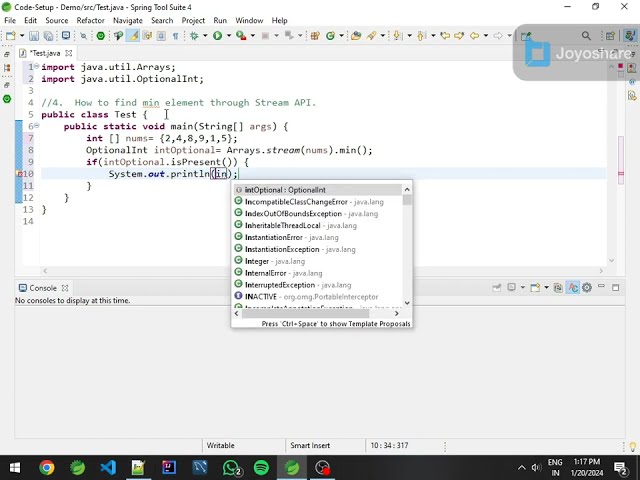The height and width of the screenshot is (480, 640).
Task: Click the New Java Package icon
Action: (x=315, y=36)
